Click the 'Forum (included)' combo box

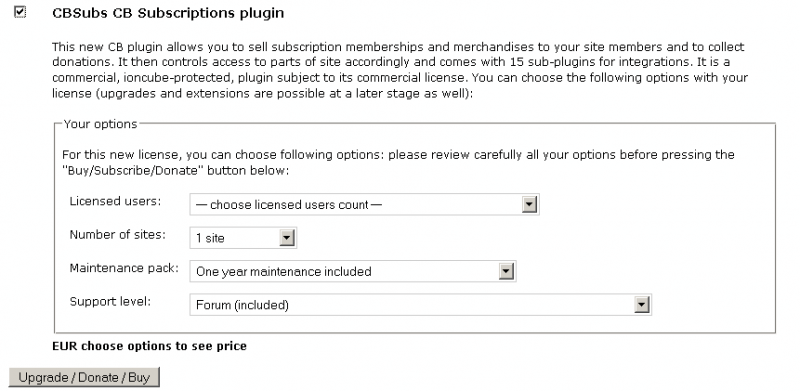pyautogui.click(x=420, y=305)
